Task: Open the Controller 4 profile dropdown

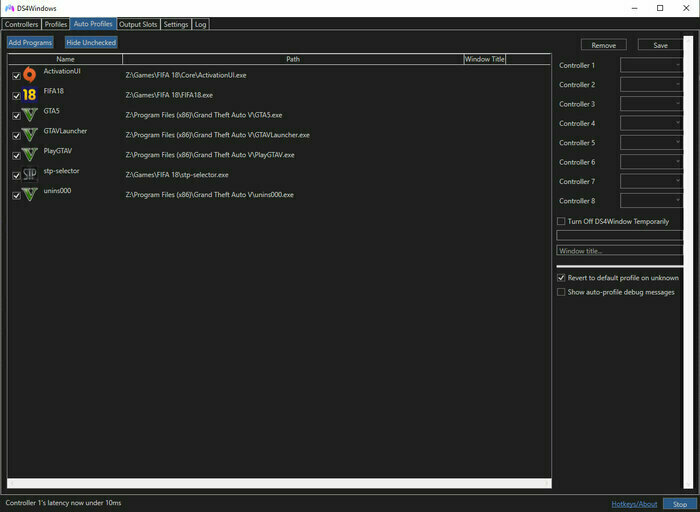Action: click(x=651, y=123)
